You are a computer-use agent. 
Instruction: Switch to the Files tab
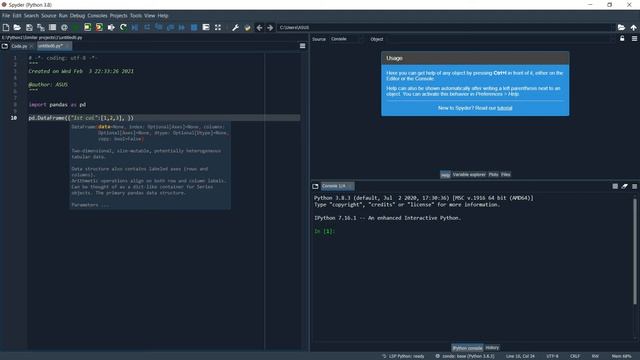[x=506, y=174]
